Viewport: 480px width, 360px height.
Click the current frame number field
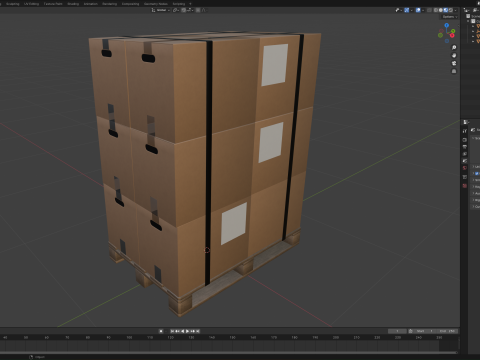click(x=397, y=331)
